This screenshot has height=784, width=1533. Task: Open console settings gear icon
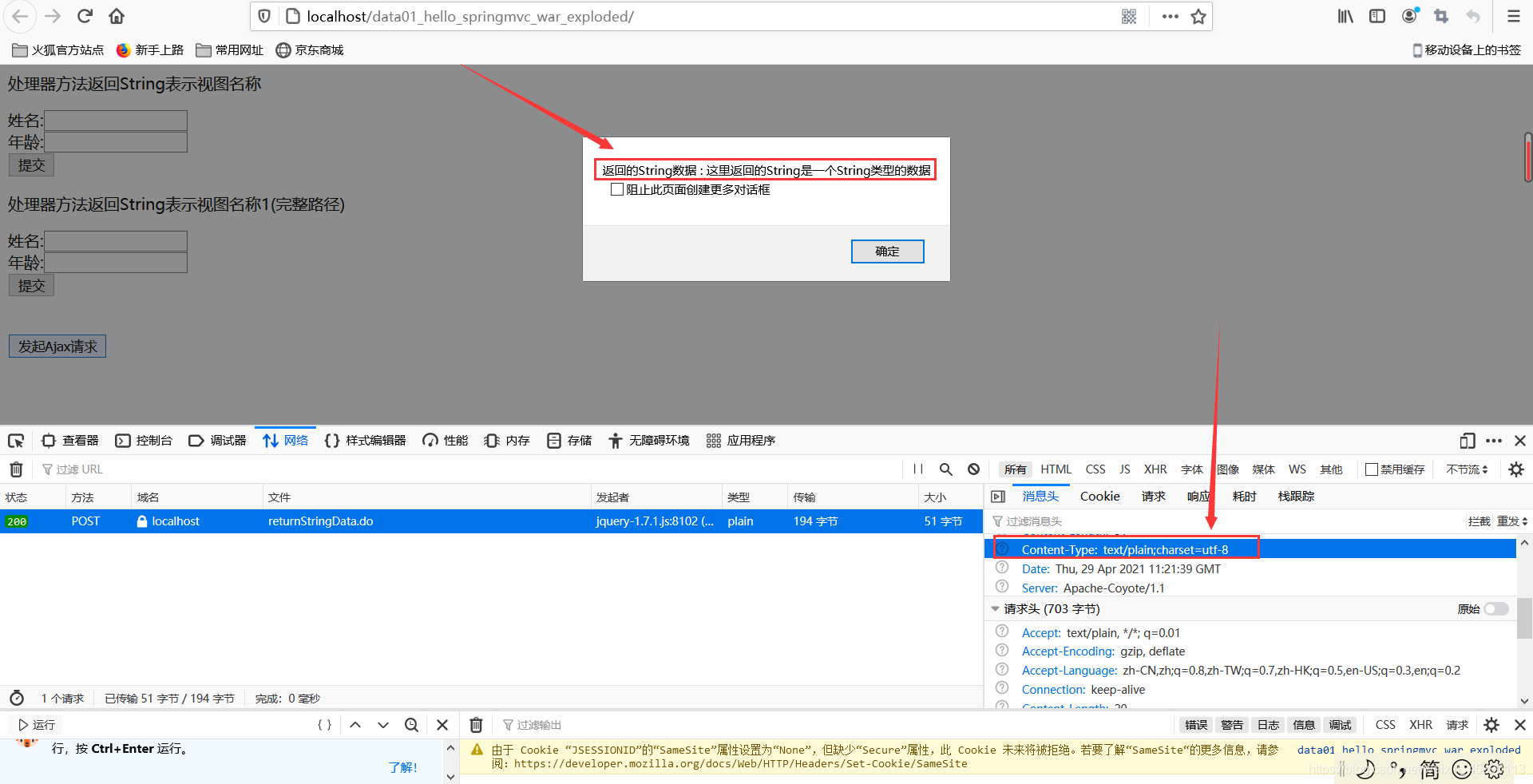click(1491, 725)
